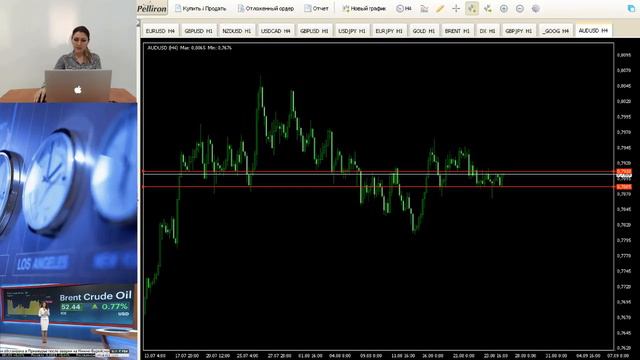This screenshot has width=640, height=360.
Task: Open the Отложенный ордер dialog
Action: tap(266, 8)
